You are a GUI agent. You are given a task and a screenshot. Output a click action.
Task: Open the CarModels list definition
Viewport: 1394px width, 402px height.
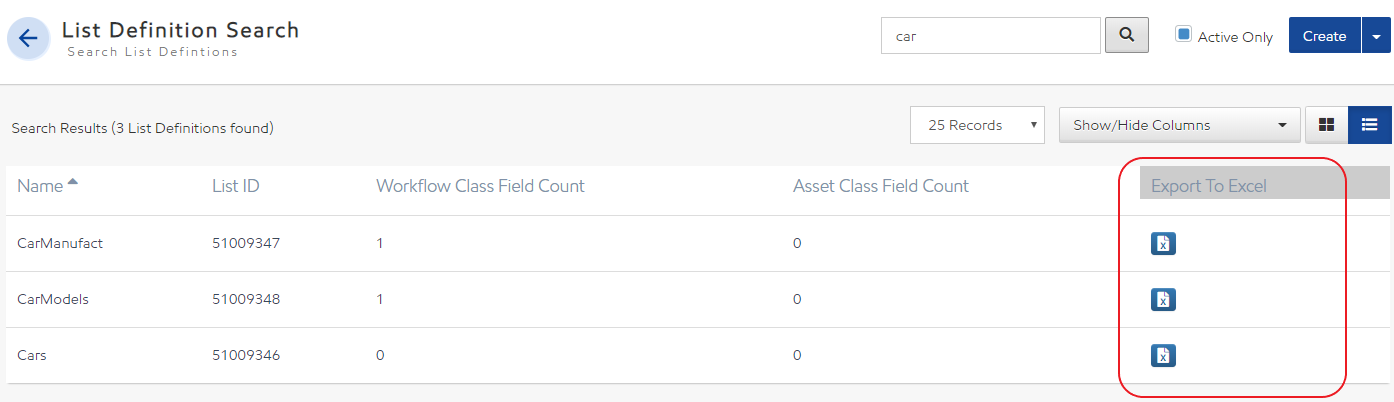tap(53, 299)
